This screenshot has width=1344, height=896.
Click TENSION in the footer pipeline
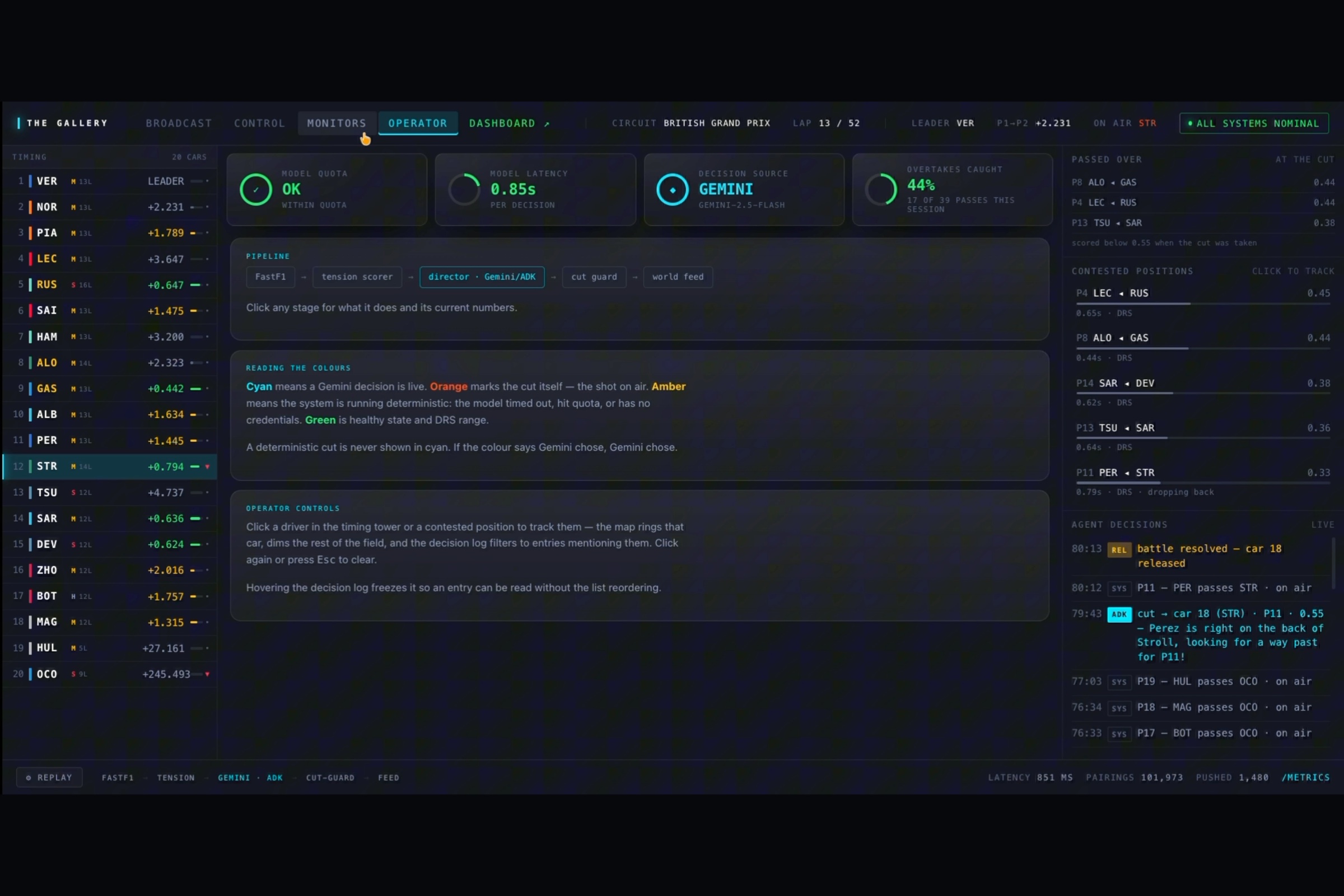point(176,778)
